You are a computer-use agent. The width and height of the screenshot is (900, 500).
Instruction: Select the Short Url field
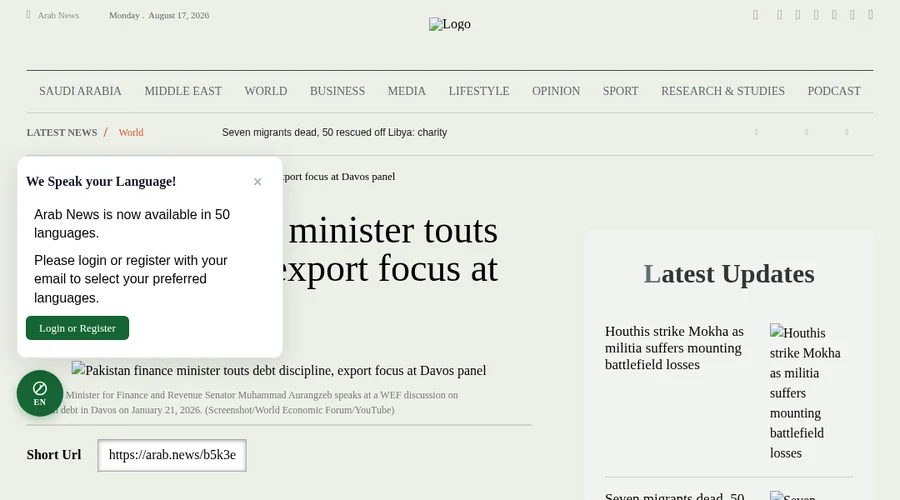[172, 455]
